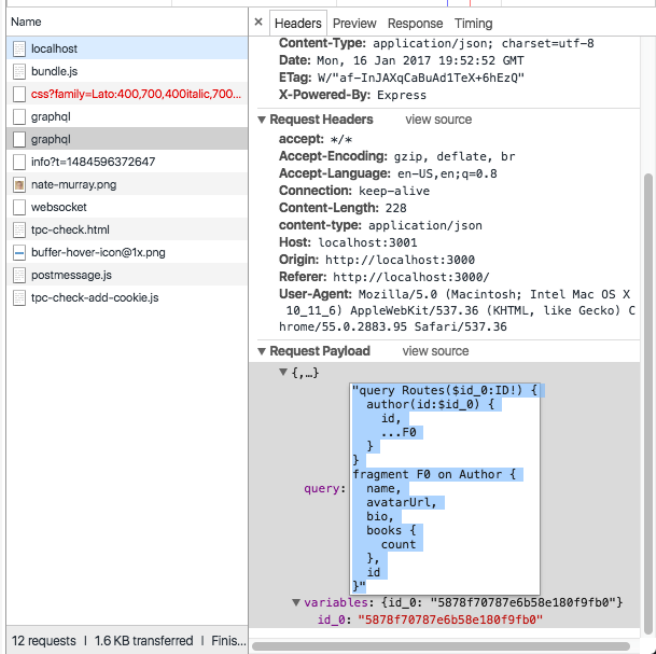This screenshot has width=656, height=654.
Task: Click the Content-Length value 228
Action: tap(396, 208)
